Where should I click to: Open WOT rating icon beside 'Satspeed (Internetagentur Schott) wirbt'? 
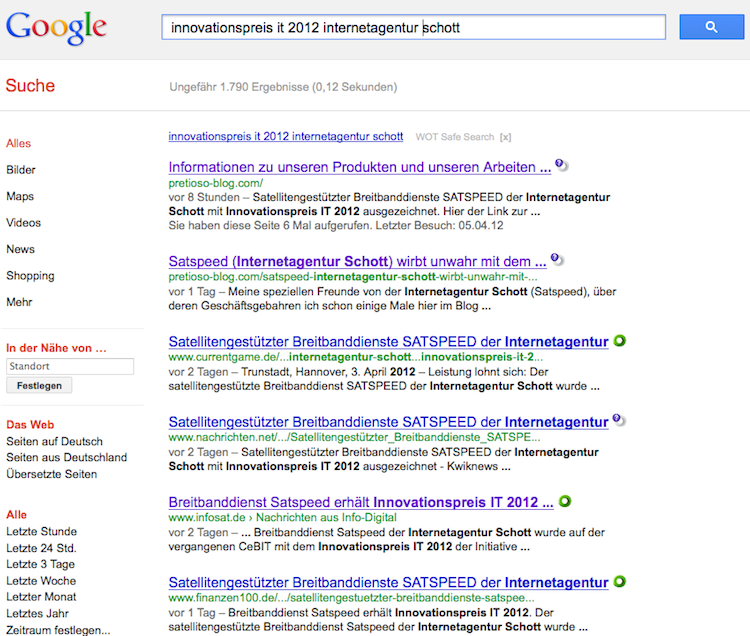tap(557, 260)
